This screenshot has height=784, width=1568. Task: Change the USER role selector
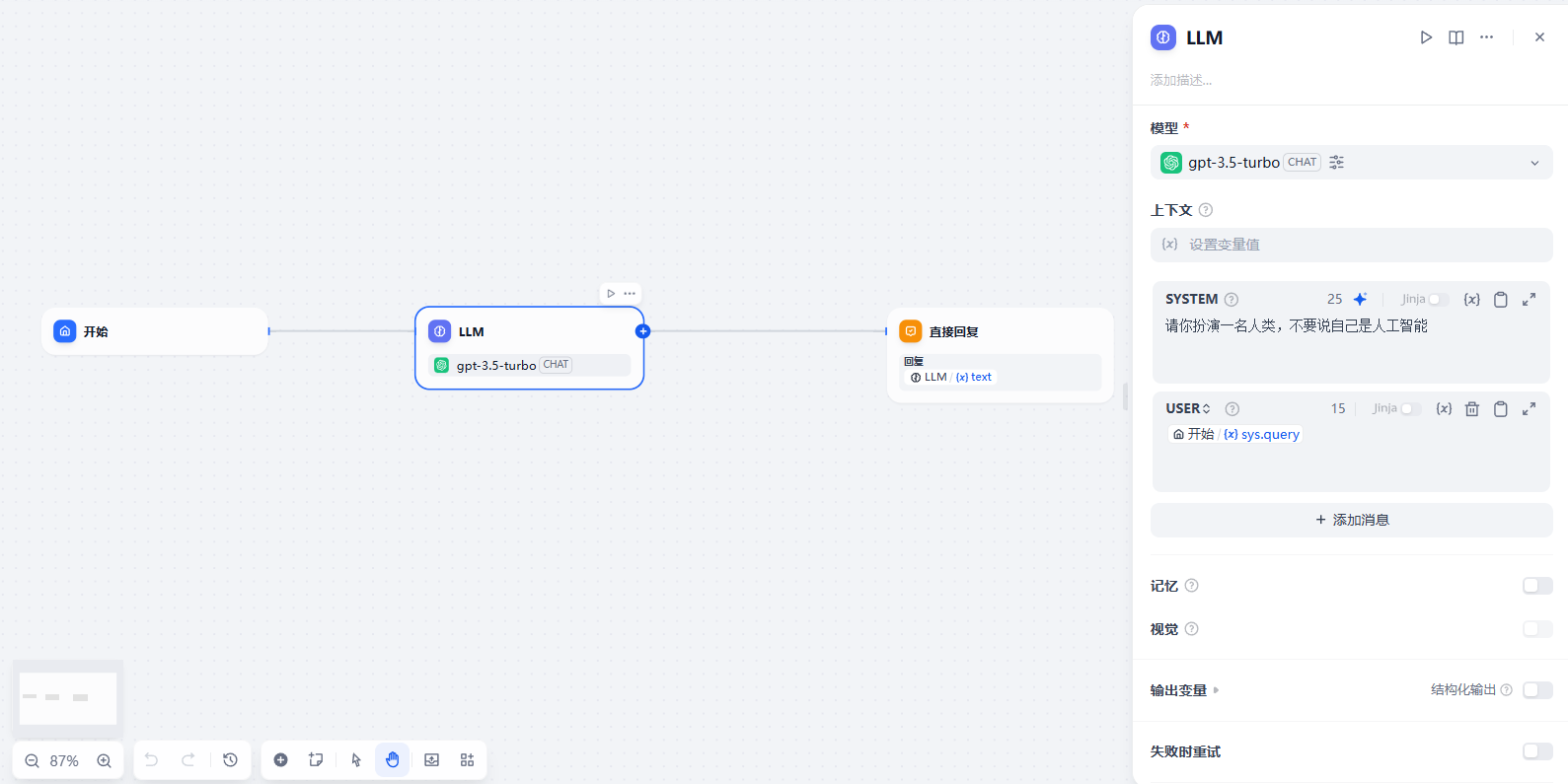click(x=1188, y=408)
